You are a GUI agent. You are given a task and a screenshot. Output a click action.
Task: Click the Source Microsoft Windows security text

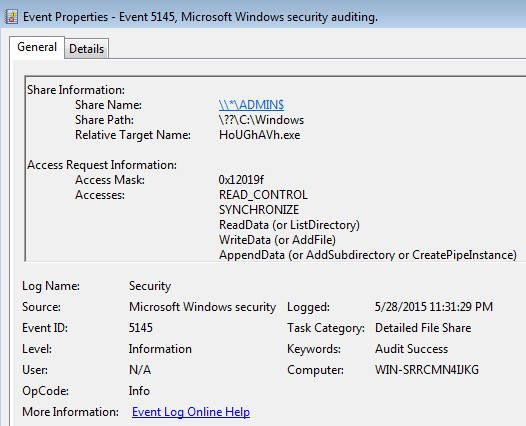pyautogui.click(x=202, y=307)
